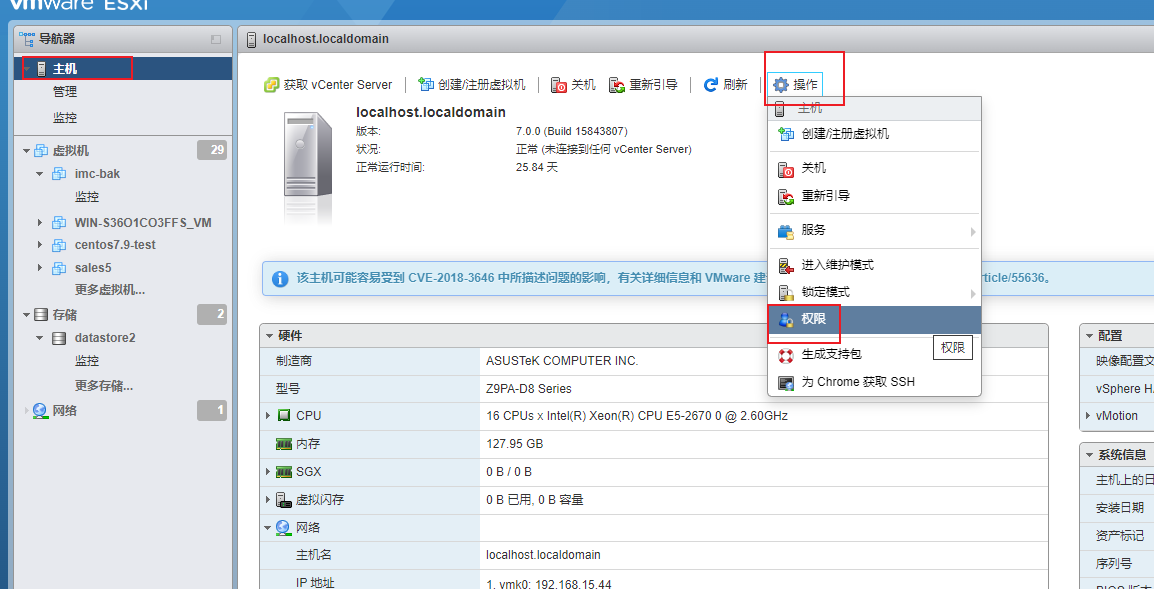This screenshot has height=589, width=1154.
Task: Click the 29 virtual machines count badge
Action: 212,150
